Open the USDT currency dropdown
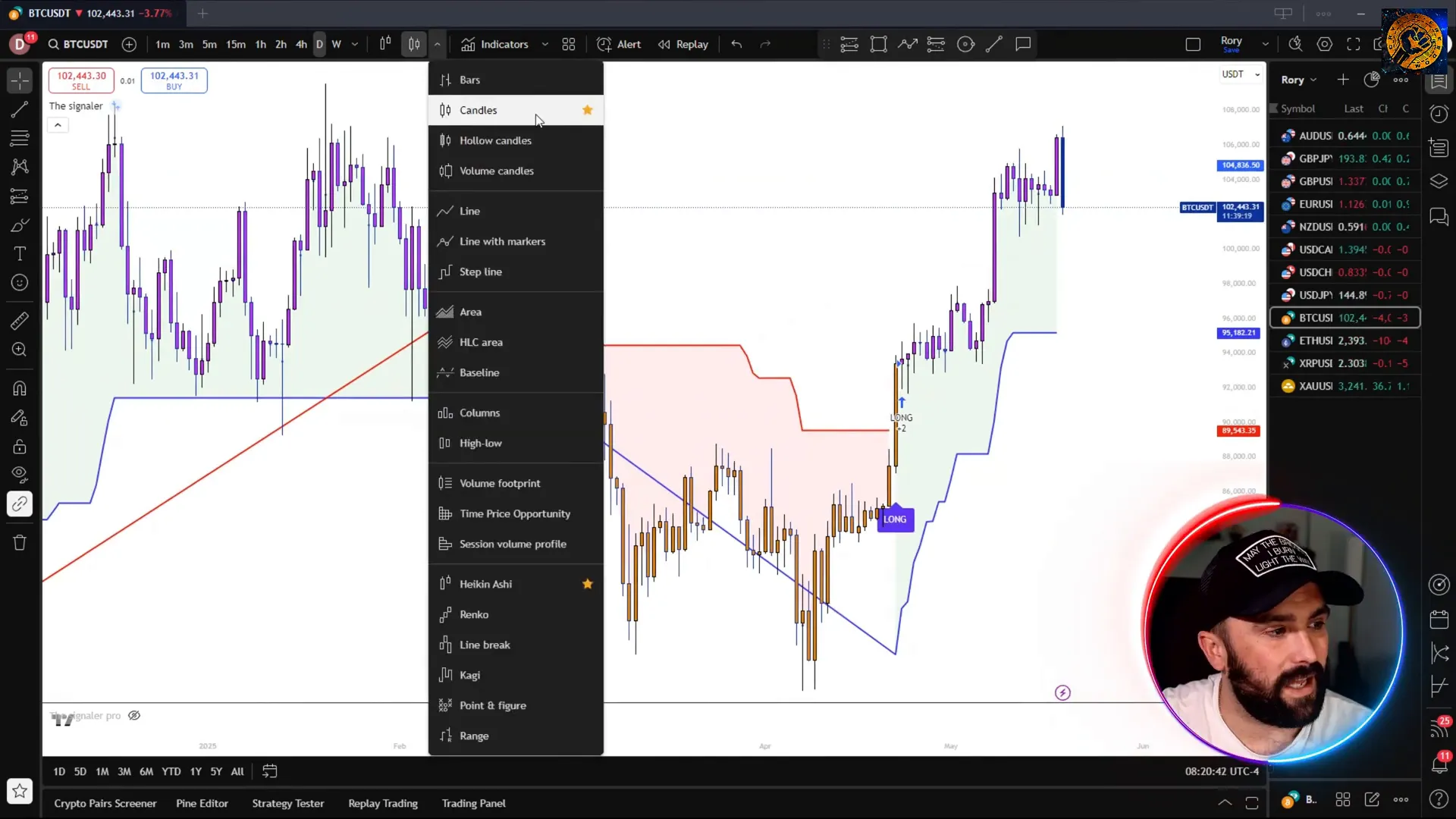Image resolution: width=1456 pixels, height=819 pixels. 1241,74
